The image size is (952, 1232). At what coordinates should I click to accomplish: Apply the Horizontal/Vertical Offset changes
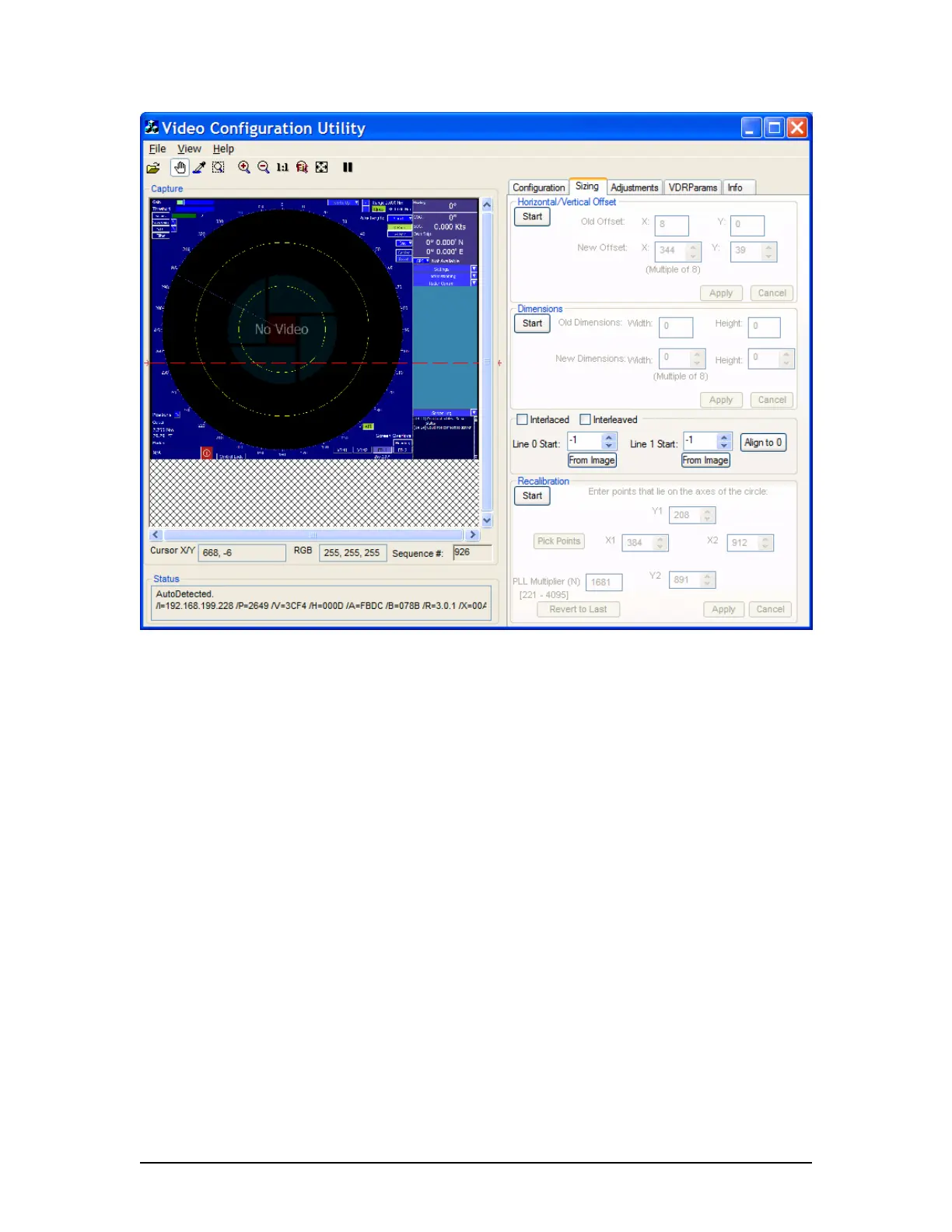point(721,293)
